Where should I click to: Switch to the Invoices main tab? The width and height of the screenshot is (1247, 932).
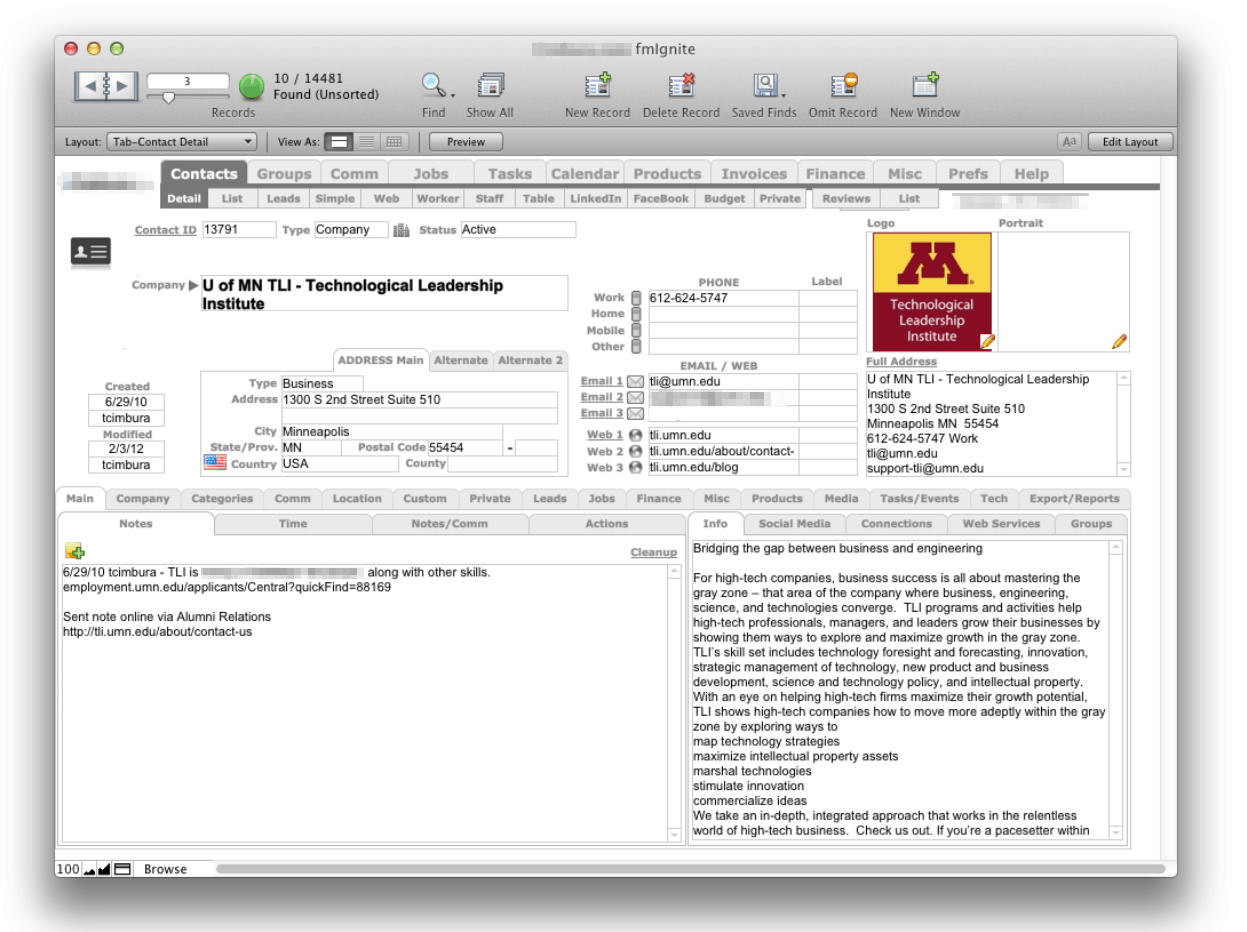point(754,174)
